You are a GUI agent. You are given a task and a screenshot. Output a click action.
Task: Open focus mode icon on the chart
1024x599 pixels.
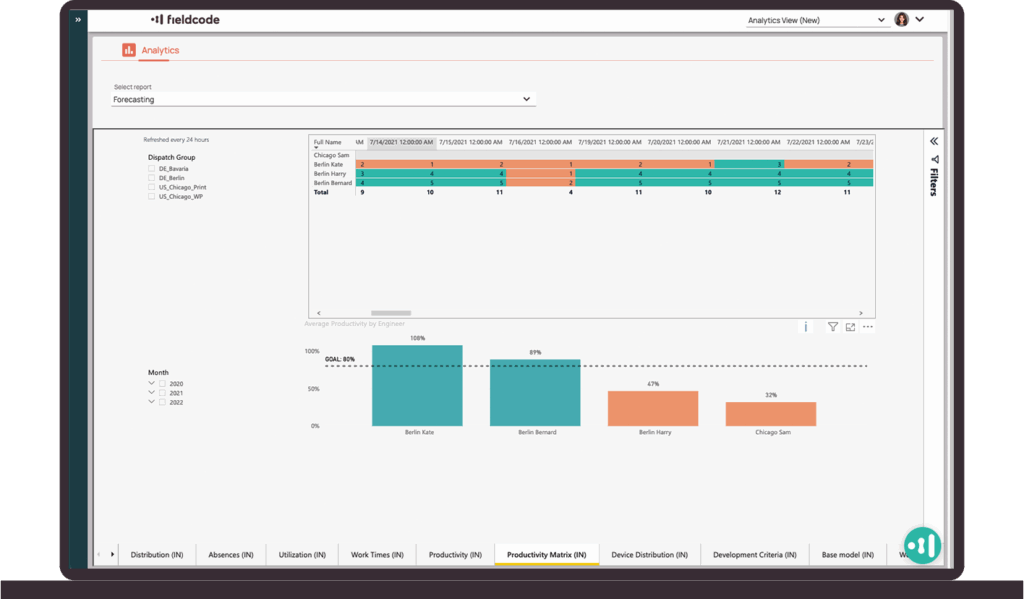[850, 327]
